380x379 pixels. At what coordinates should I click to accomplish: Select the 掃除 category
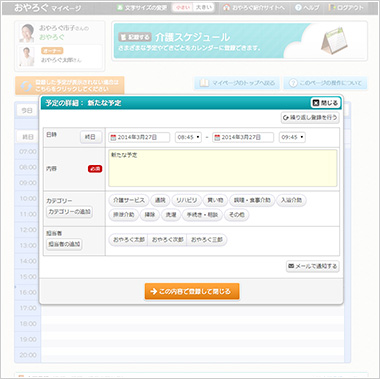[x=150, y=215]
